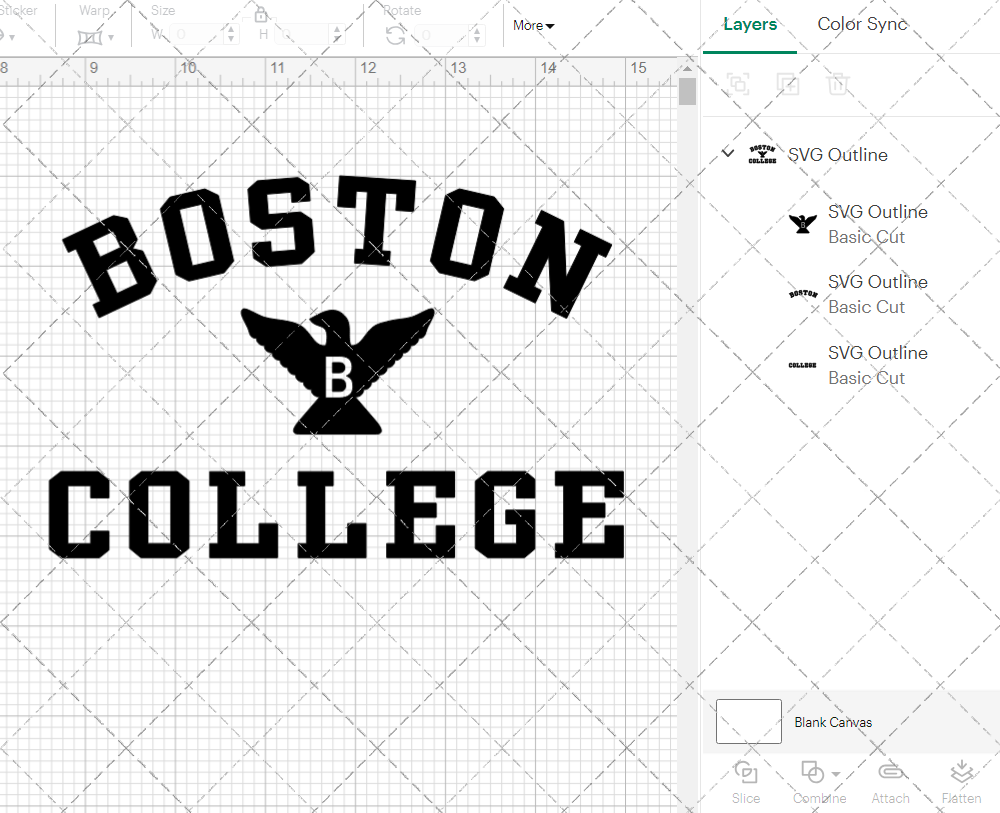Select the COLLEGE Basic Cut layer
This screenshot has width=1000, height=813.
[876, 364]
